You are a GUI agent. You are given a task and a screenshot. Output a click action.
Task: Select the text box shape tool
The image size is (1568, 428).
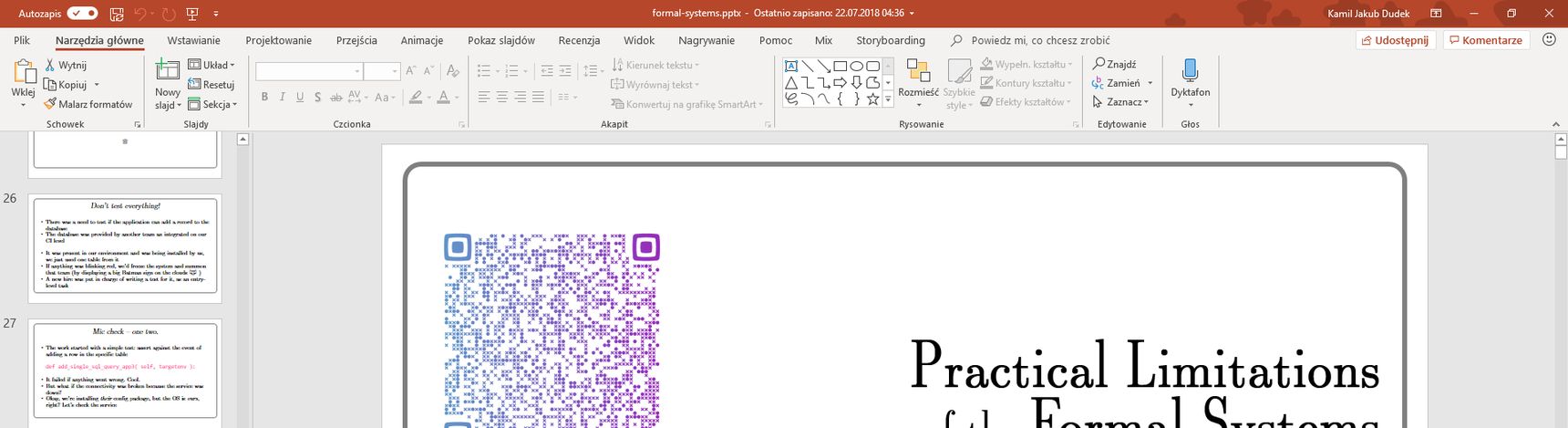[x=791, y=66]
